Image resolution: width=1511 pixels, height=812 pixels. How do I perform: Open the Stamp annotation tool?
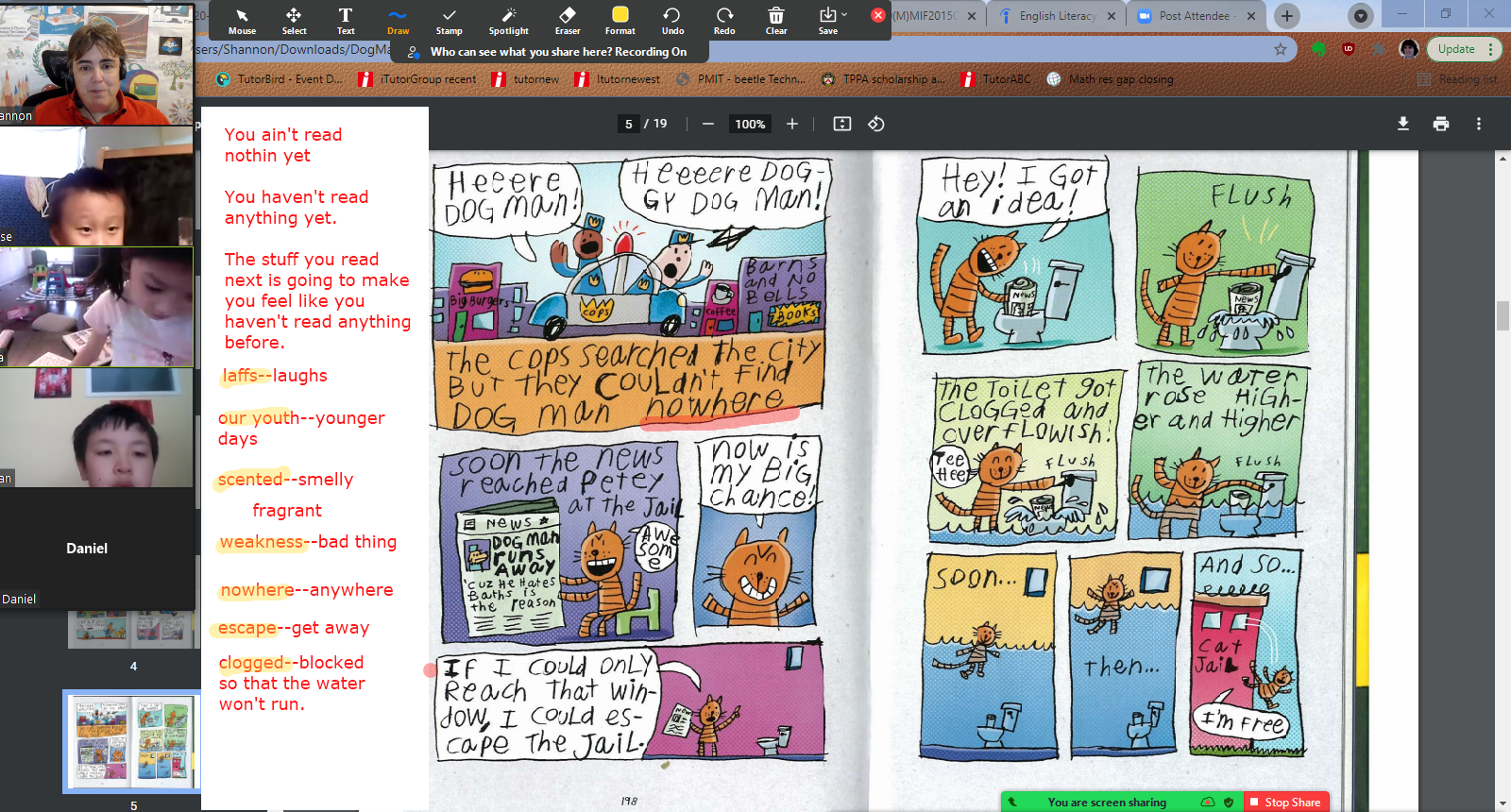[x=450, y=21]
